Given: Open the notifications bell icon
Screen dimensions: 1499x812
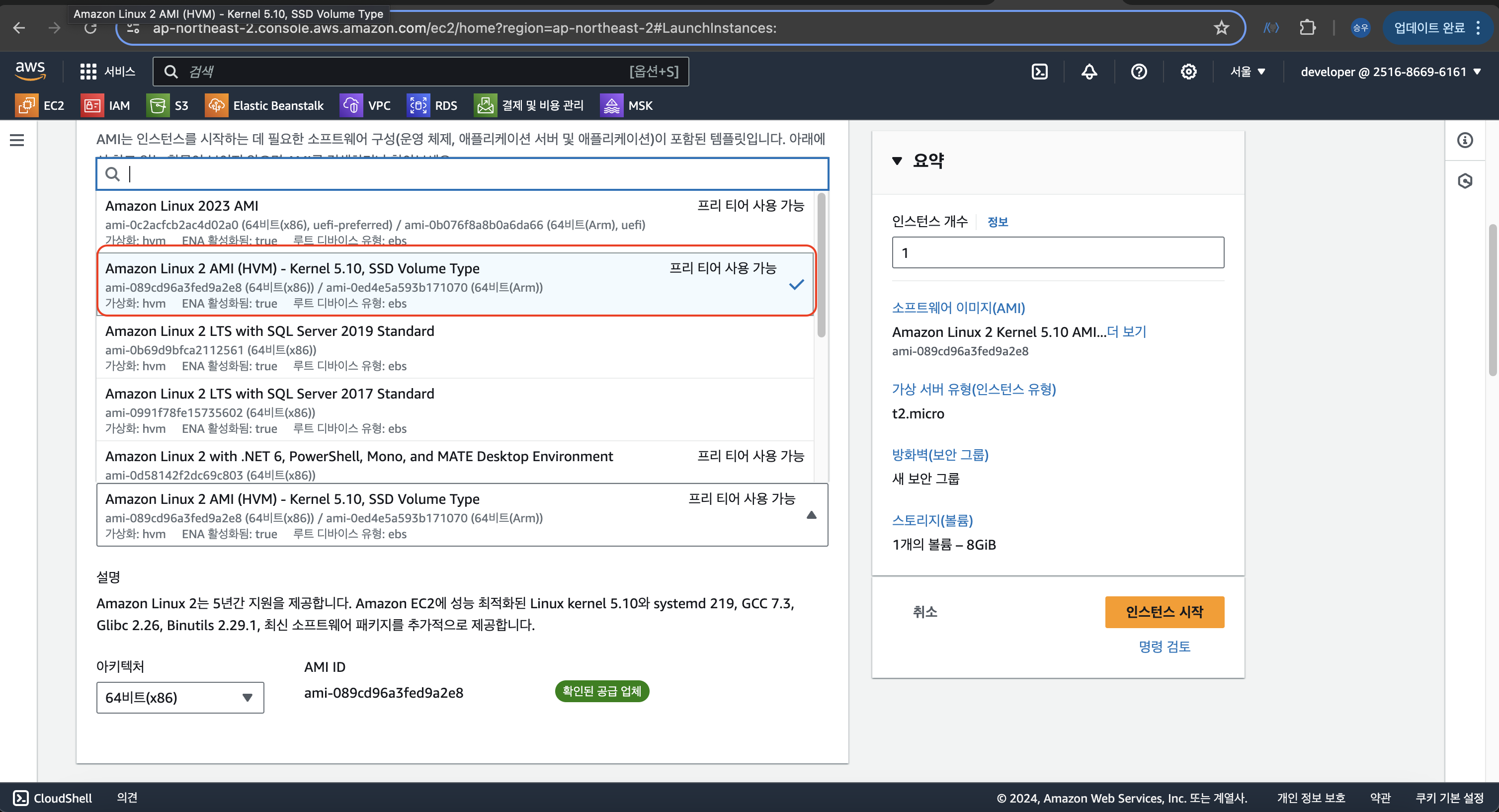Looking at the screenshot, I should click(x=1089, y=72).
